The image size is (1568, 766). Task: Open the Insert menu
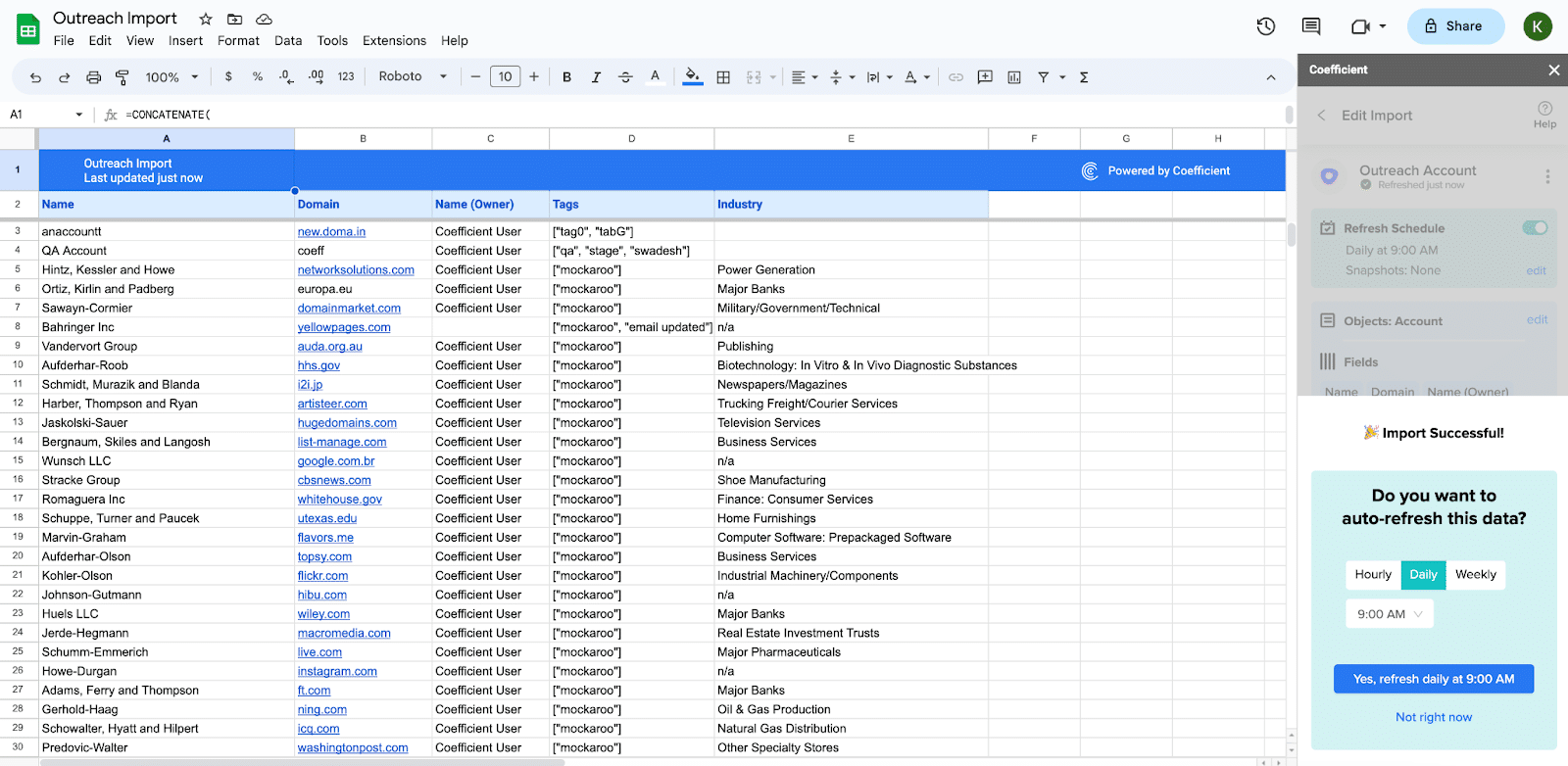pos(185,41)
